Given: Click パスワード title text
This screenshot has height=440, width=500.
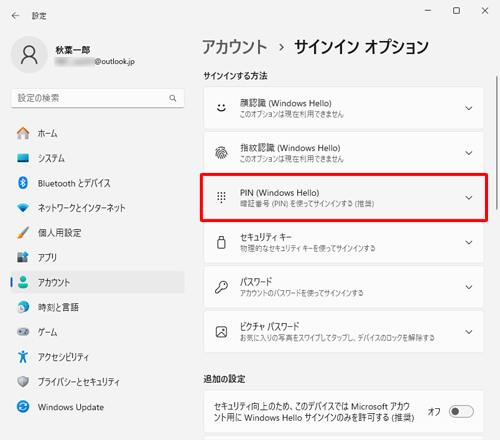Looking at the screenshot, I should pyautogui.click(x=256, y=282).
